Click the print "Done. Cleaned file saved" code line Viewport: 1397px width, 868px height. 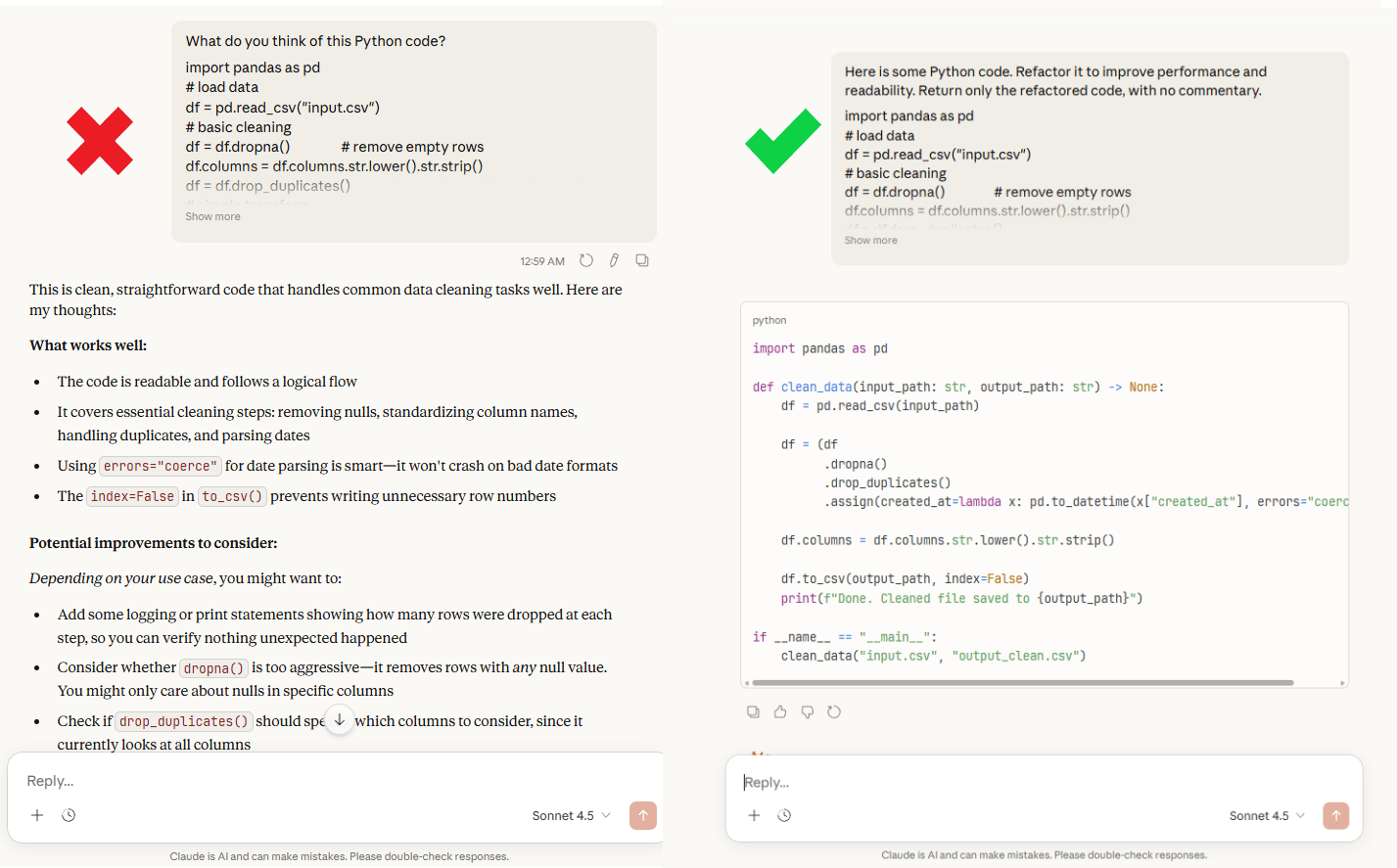pyautogui.click(x=961, y=599)
